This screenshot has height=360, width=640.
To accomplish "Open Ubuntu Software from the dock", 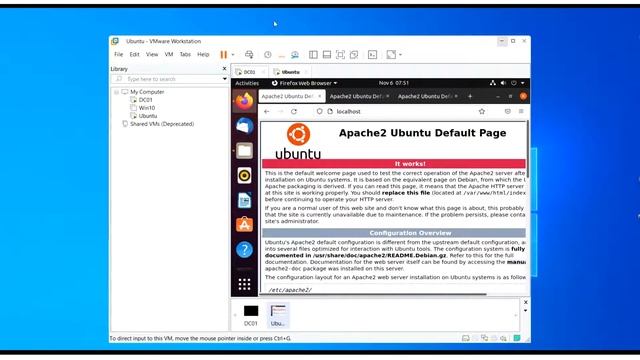I will (244, 224).
